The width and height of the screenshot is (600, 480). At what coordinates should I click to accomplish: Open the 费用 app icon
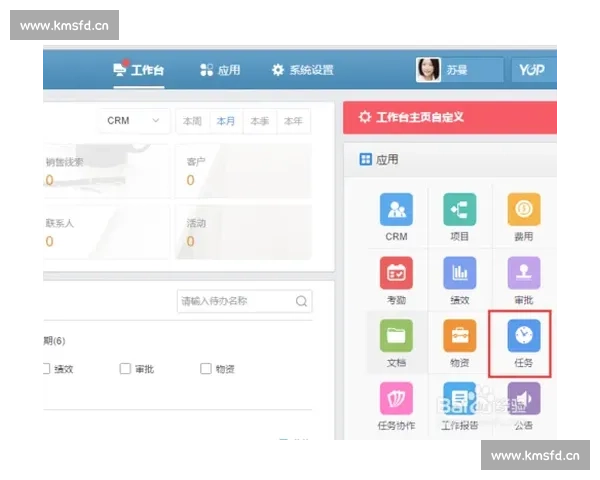point(523,209)
